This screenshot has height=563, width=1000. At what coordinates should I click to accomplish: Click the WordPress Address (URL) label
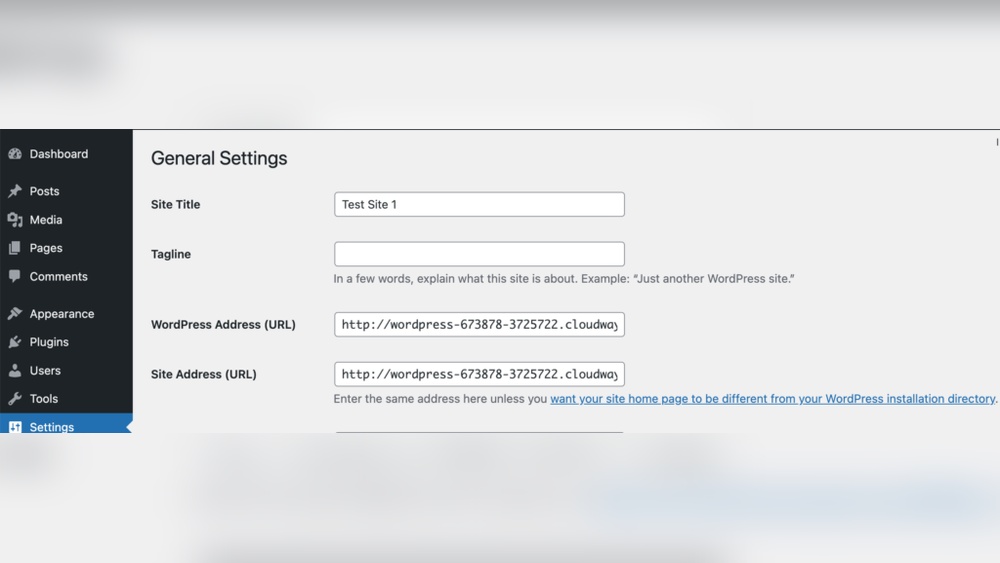[x=223, y=324]
